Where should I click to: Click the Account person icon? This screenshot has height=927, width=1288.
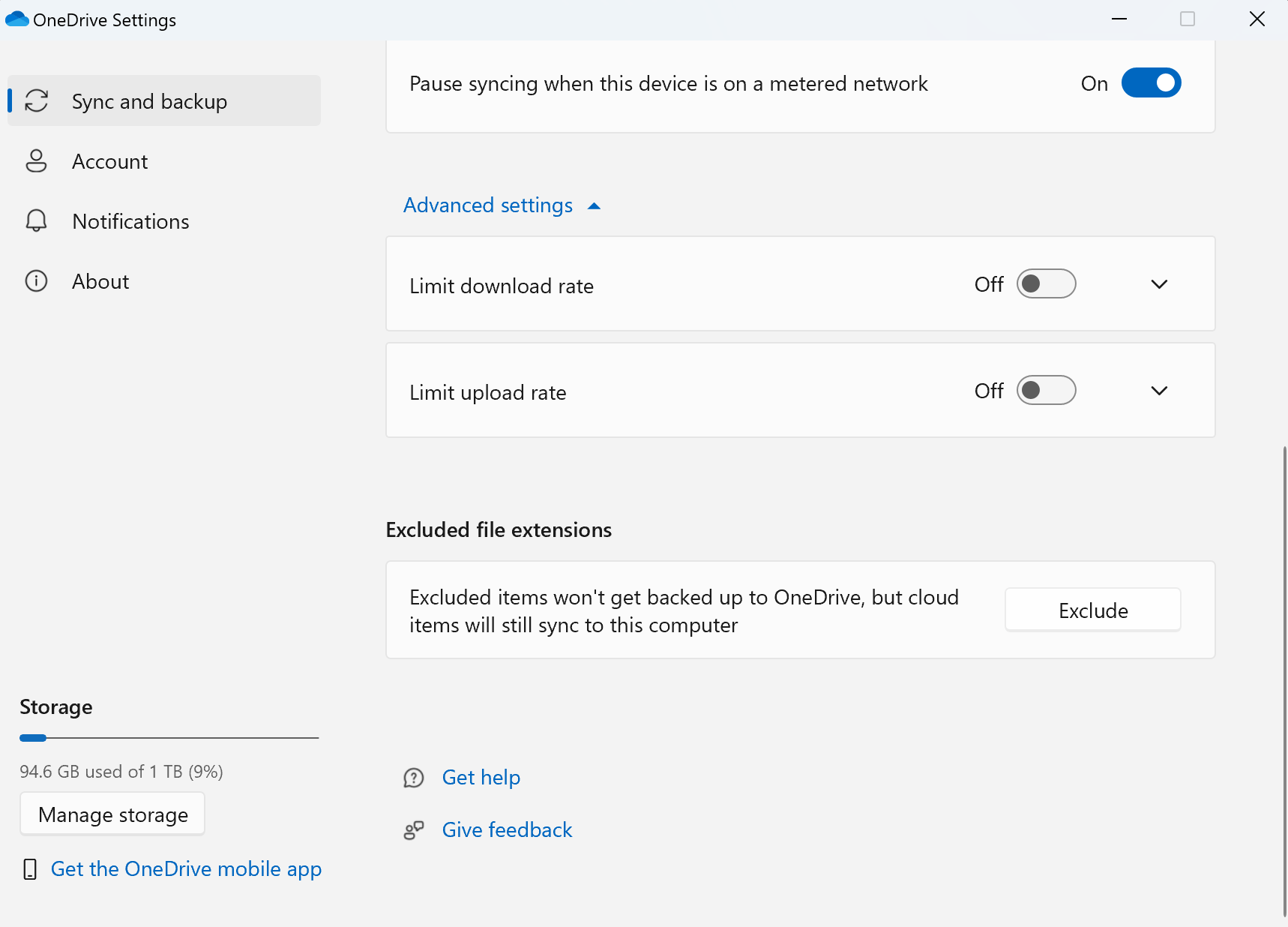(37, 160)
